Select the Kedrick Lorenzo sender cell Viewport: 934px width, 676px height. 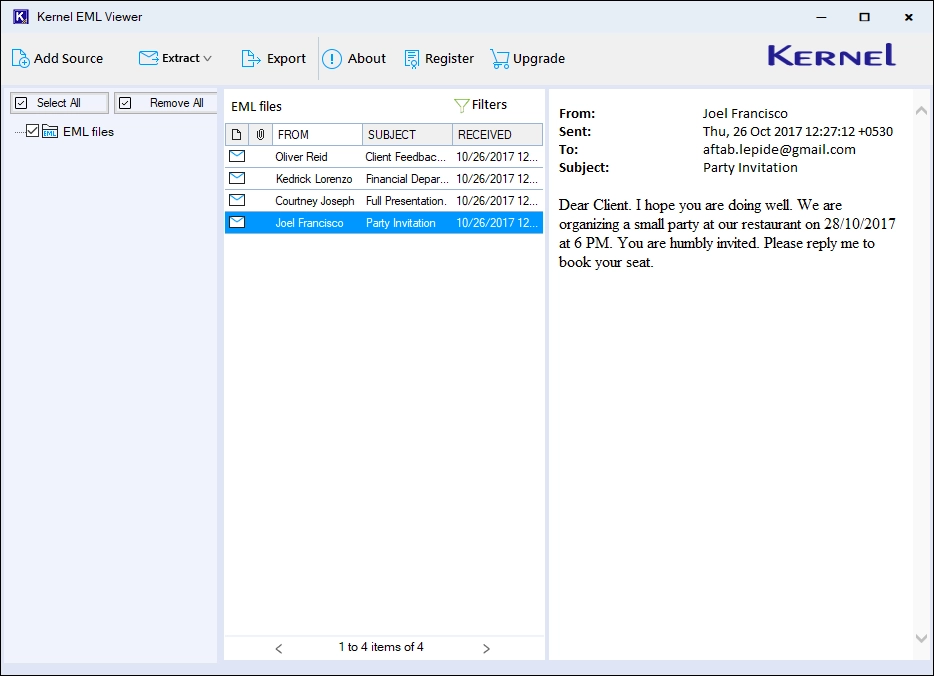pos(314,179)
